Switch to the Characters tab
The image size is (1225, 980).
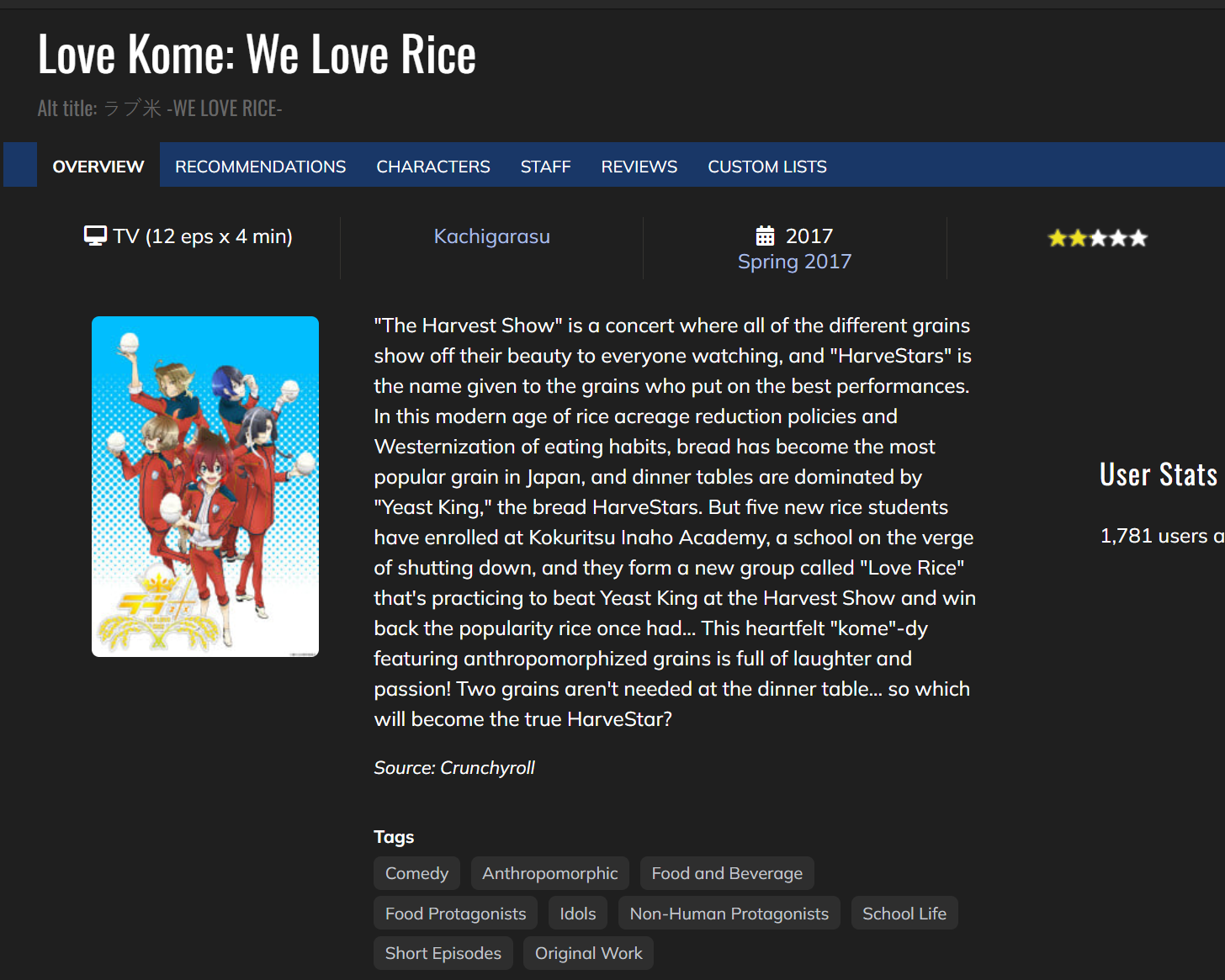coord(432,167)
